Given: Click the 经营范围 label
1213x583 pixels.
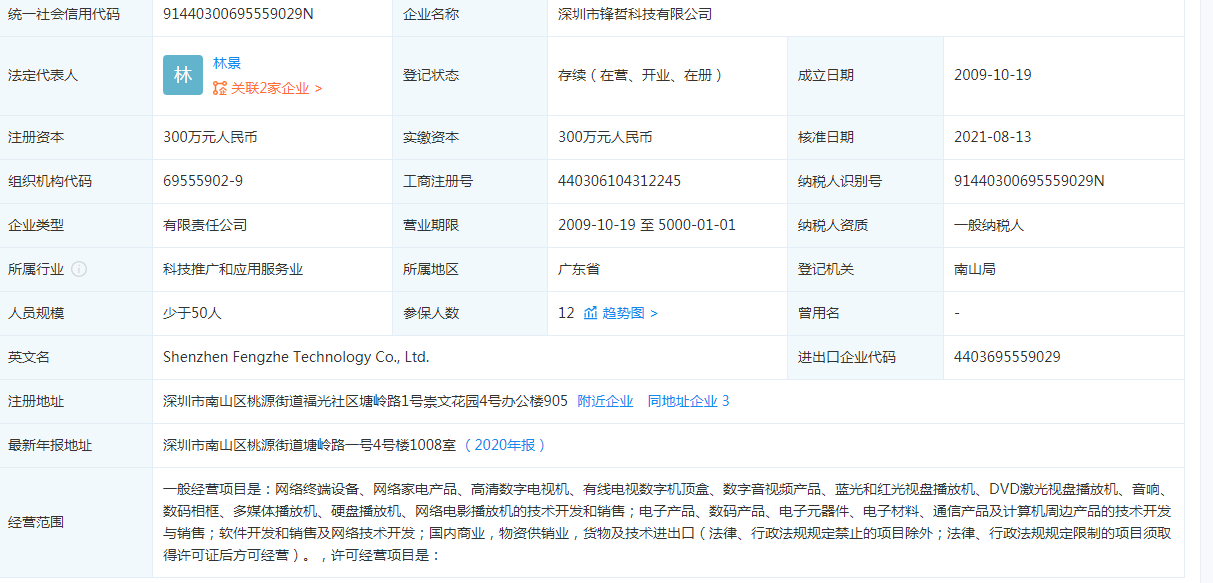Looking at the screenshot, I should click(x=36, y=522).
